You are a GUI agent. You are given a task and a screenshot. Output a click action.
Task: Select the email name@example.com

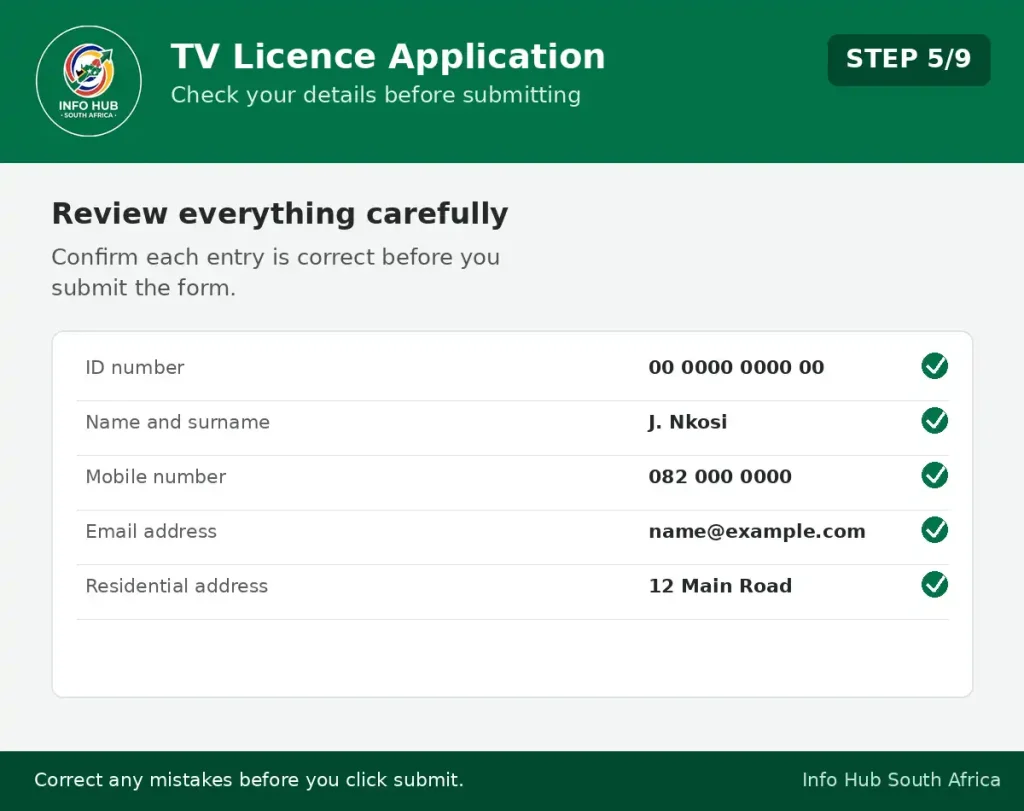click(x=757, y=532)
